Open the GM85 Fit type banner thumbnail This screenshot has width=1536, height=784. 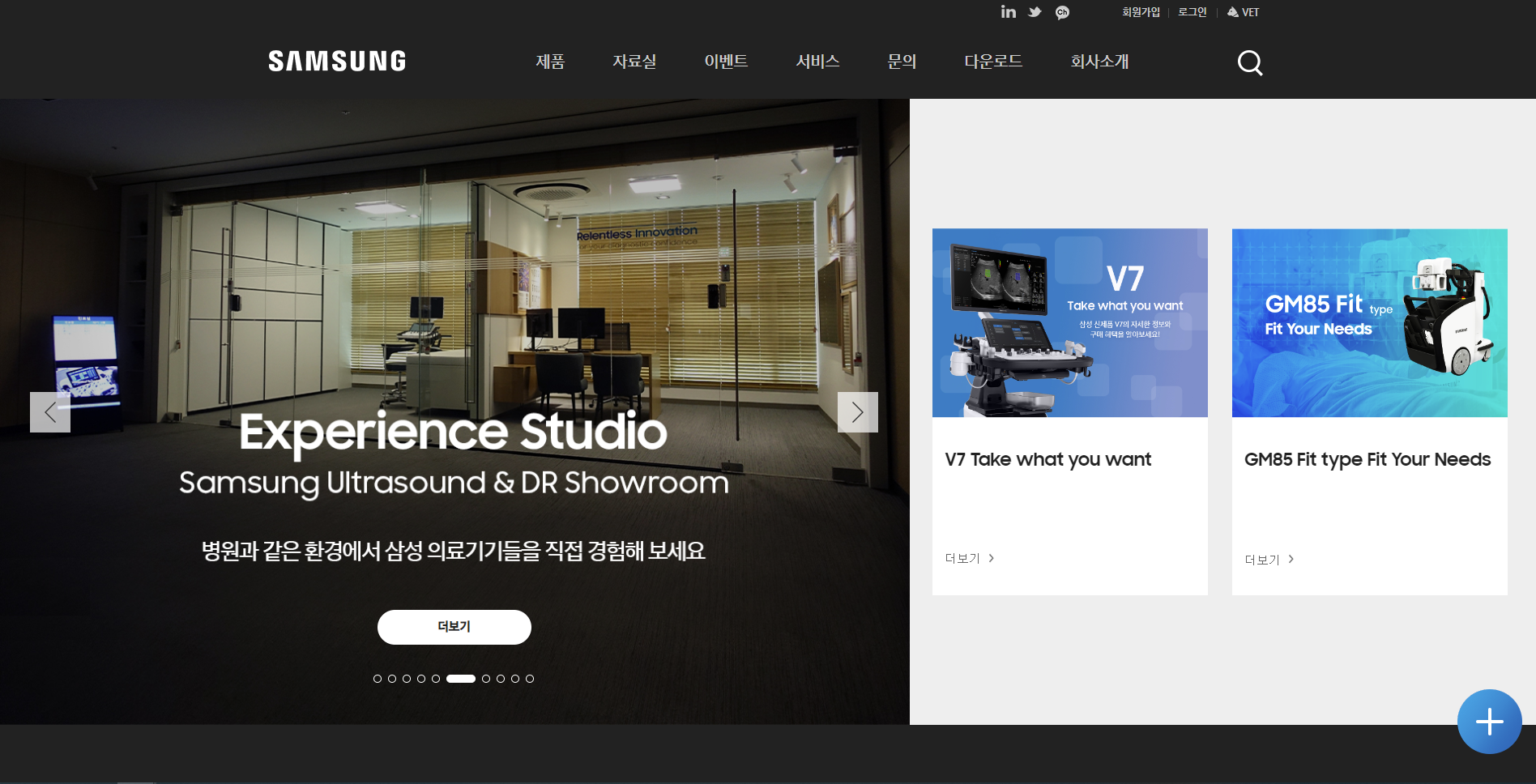click(1370, 323)
